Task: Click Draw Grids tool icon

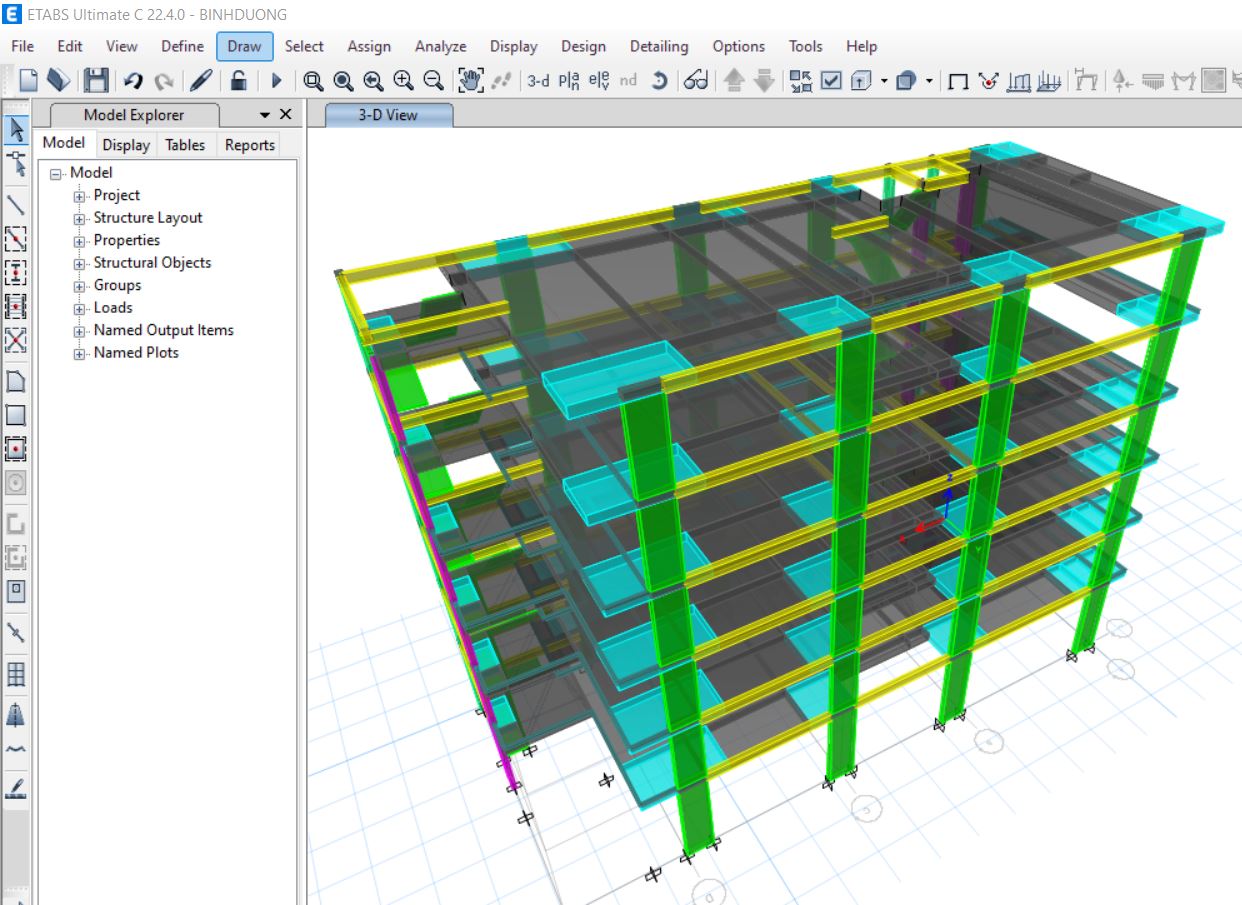Action: pos(16,674)
